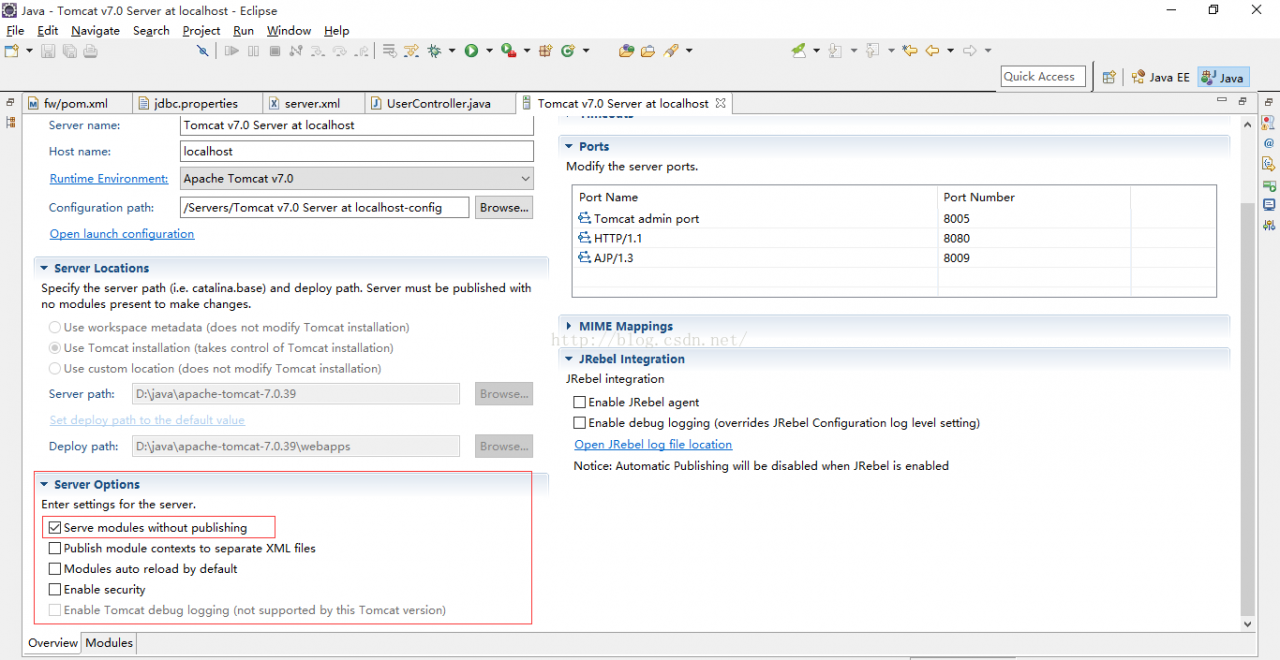Click the Step Return icon

tap(362, 50)
